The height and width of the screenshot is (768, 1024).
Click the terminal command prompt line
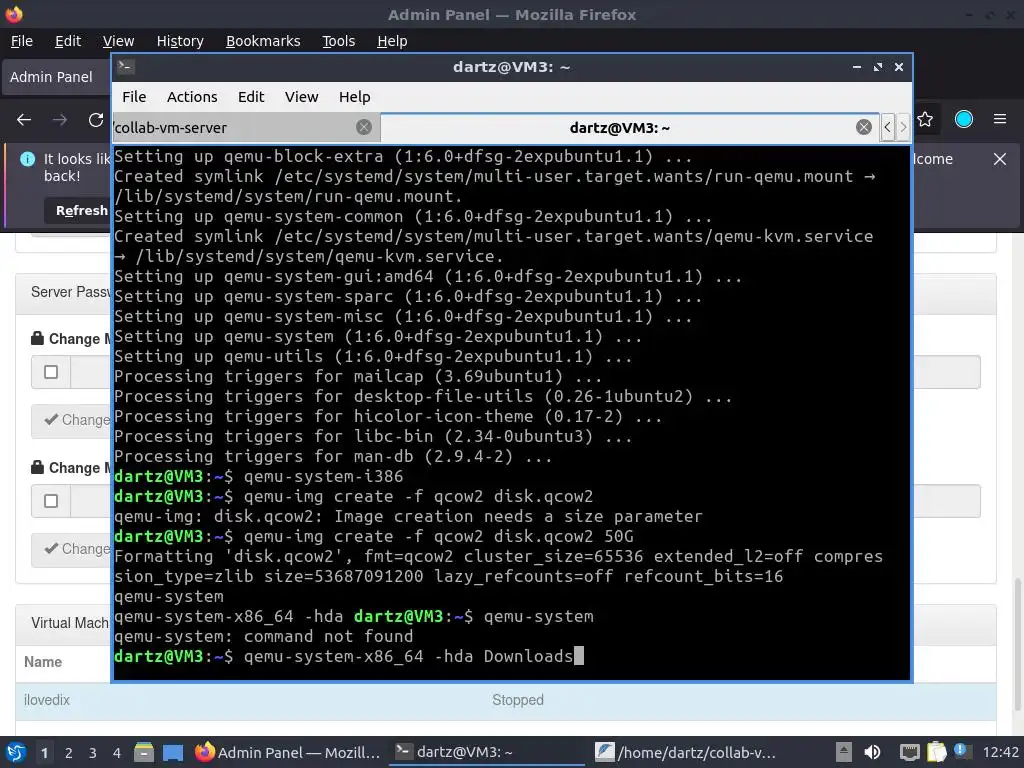pyautogui.click(x=349, y=656)
